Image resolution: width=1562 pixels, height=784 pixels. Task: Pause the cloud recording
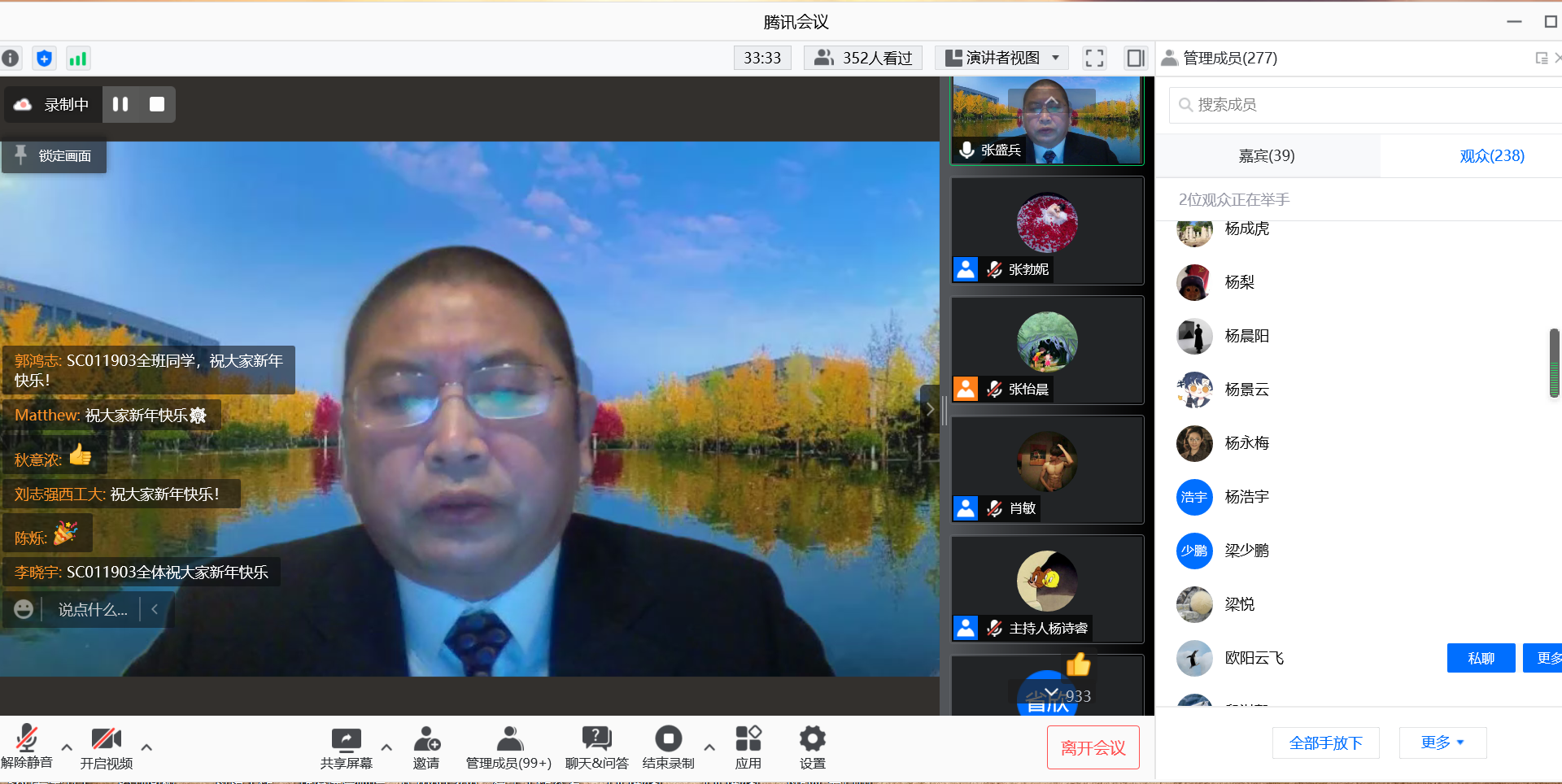[x=120, y=104]
